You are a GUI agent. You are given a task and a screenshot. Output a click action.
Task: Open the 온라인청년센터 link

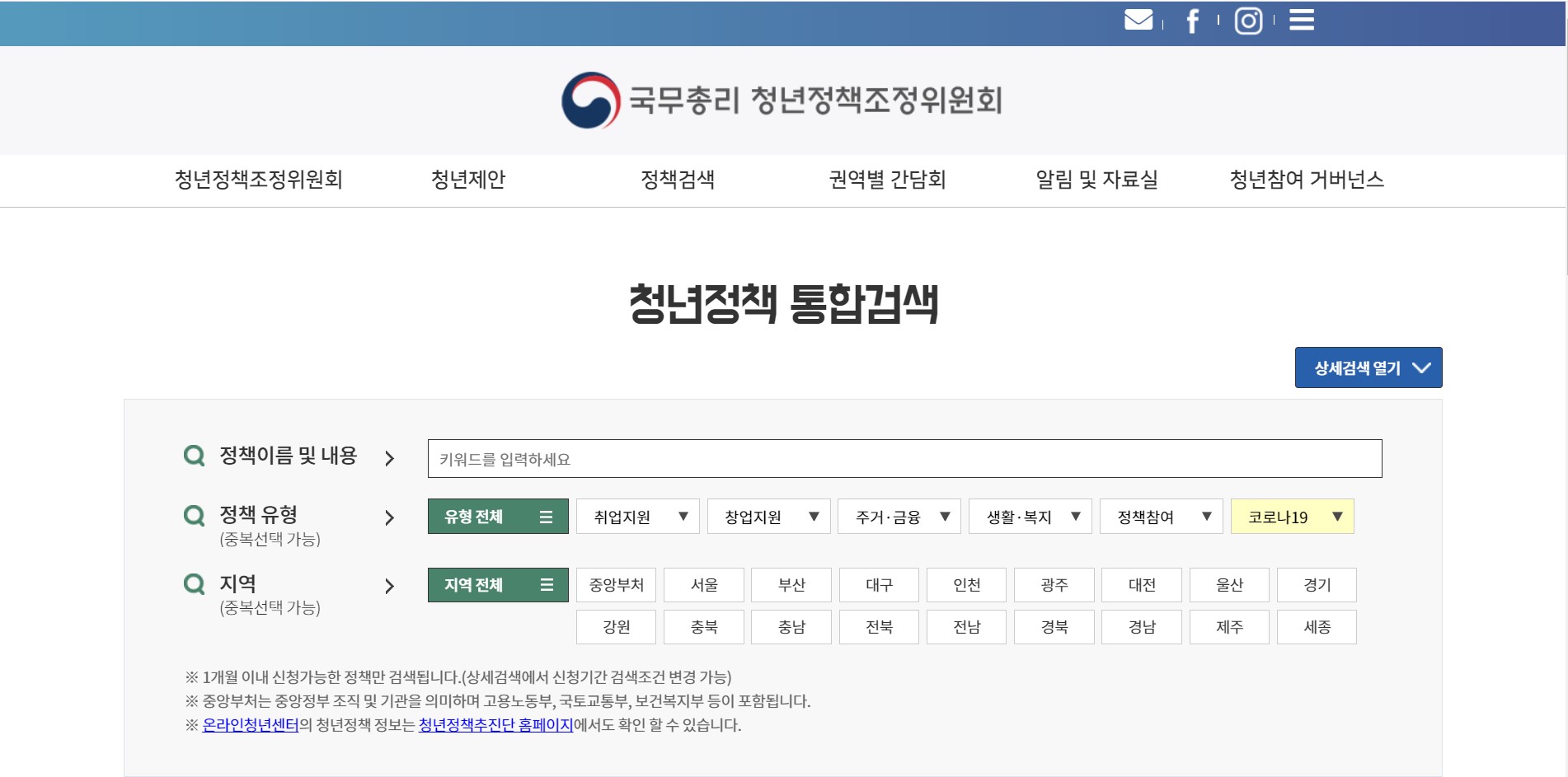point(251,725)
